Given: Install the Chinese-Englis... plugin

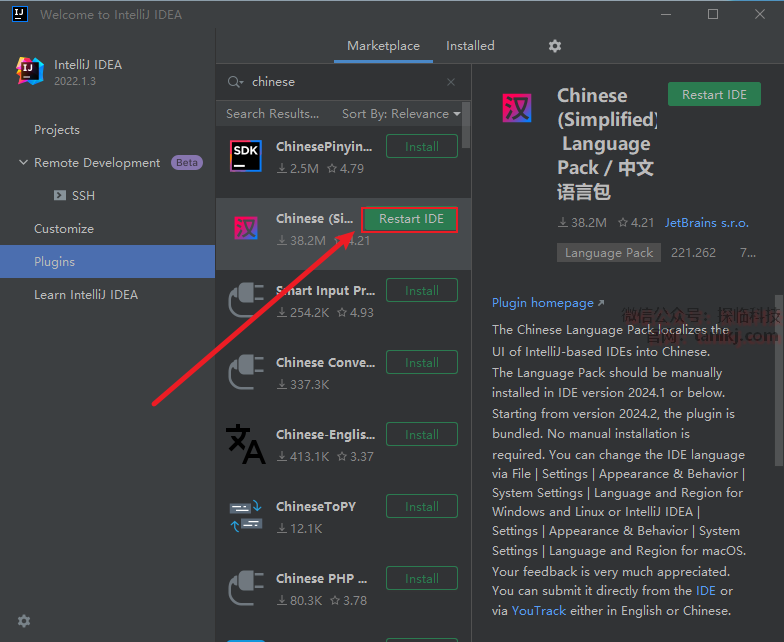Looking at the screenshot, I should click(422, 434).
